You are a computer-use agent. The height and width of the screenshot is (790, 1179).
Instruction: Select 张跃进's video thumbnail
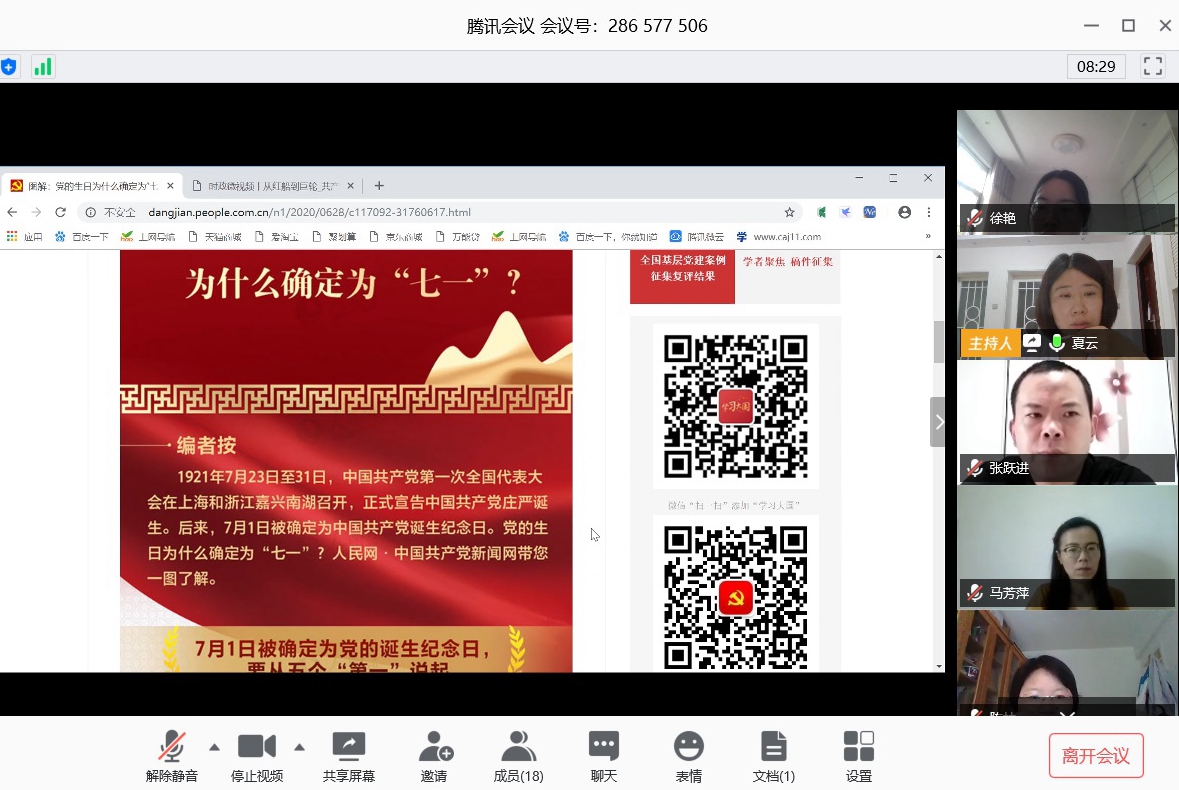tap(1067, 422)
